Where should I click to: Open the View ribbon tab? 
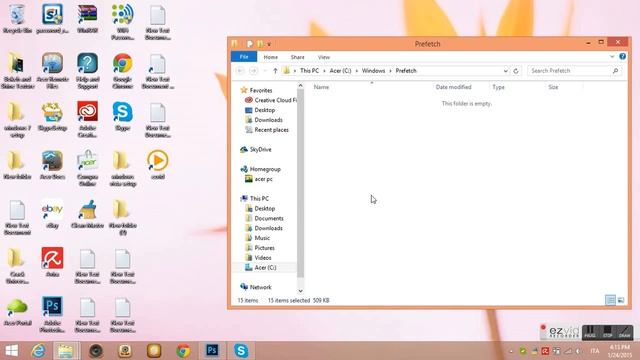pos(324,57)
